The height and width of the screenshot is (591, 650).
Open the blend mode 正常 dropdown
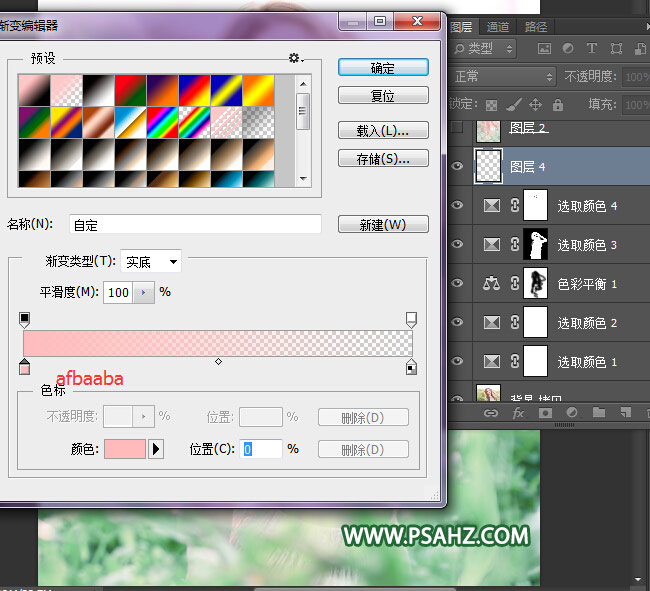504,76
